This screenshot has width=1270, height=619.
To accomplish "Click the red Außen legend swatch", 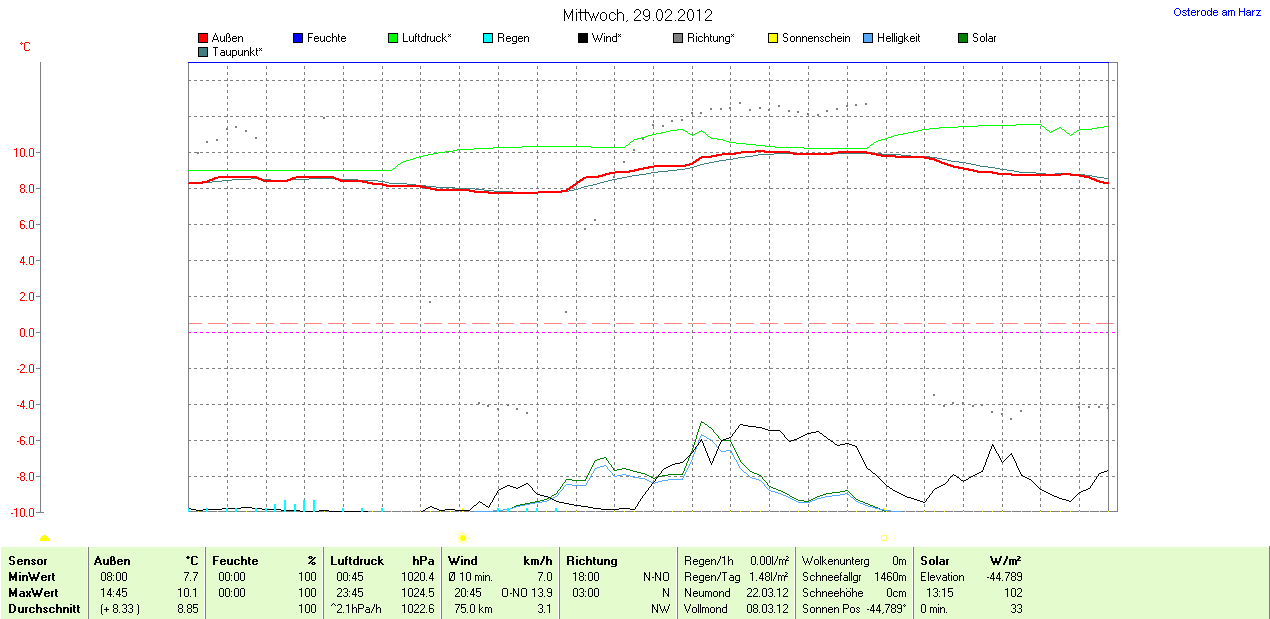I will 203,39.
